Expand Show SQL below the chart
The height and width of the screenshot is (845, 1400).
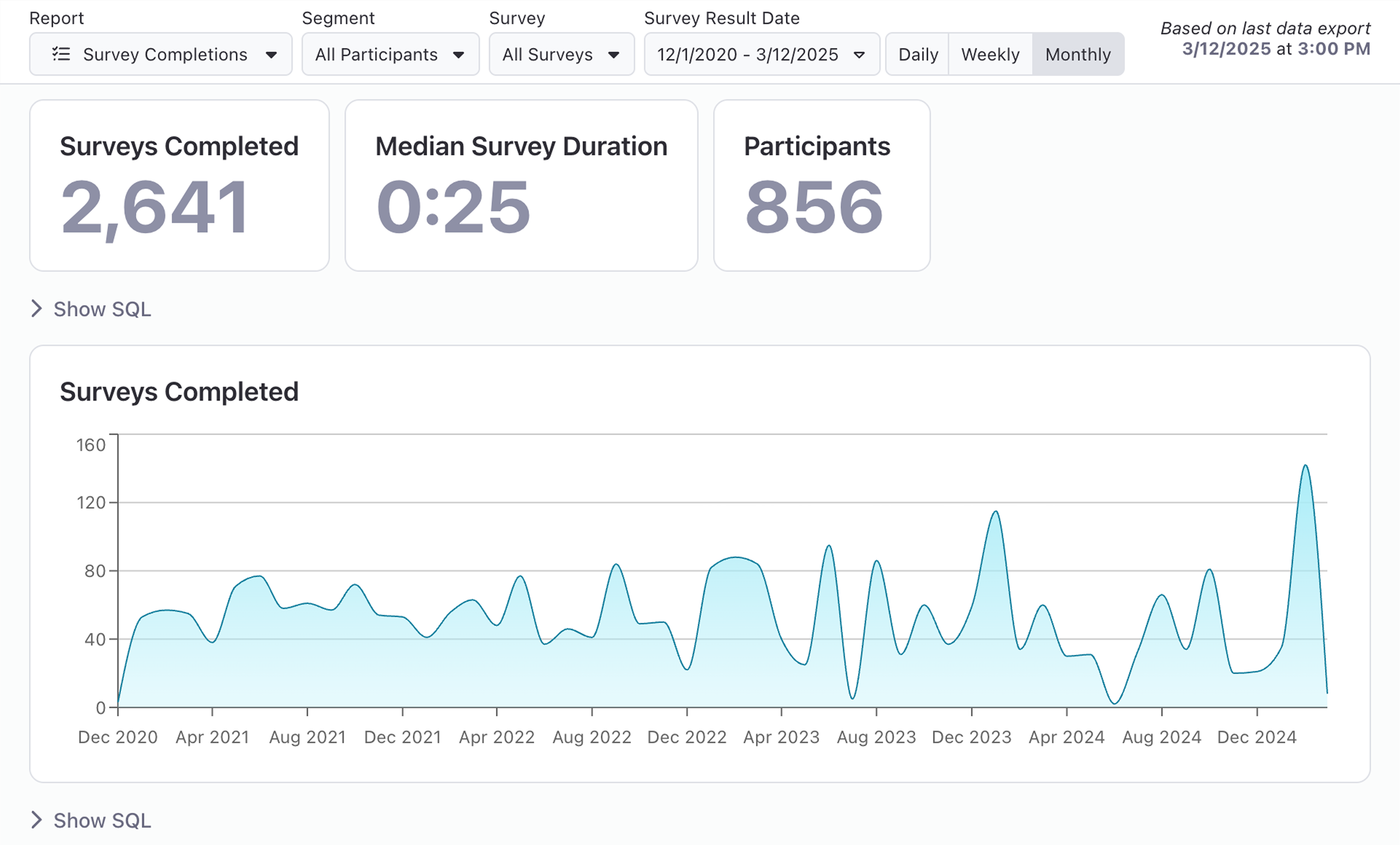102,820
